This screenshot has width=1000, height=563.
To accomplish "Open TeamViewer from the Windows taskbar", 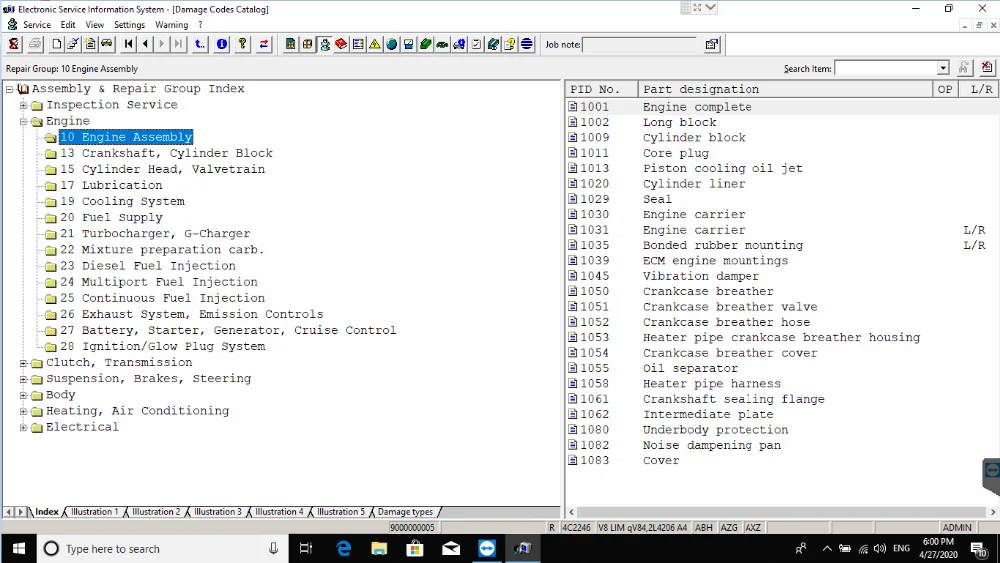I will pyautogui.click(x=487, y=548).
